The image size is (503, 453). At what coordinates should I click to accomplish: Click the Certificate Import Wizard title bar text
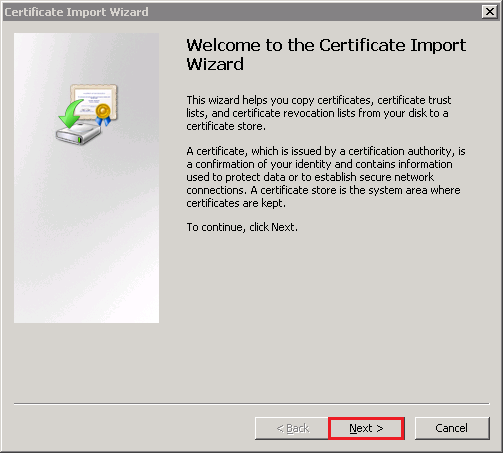76,12
